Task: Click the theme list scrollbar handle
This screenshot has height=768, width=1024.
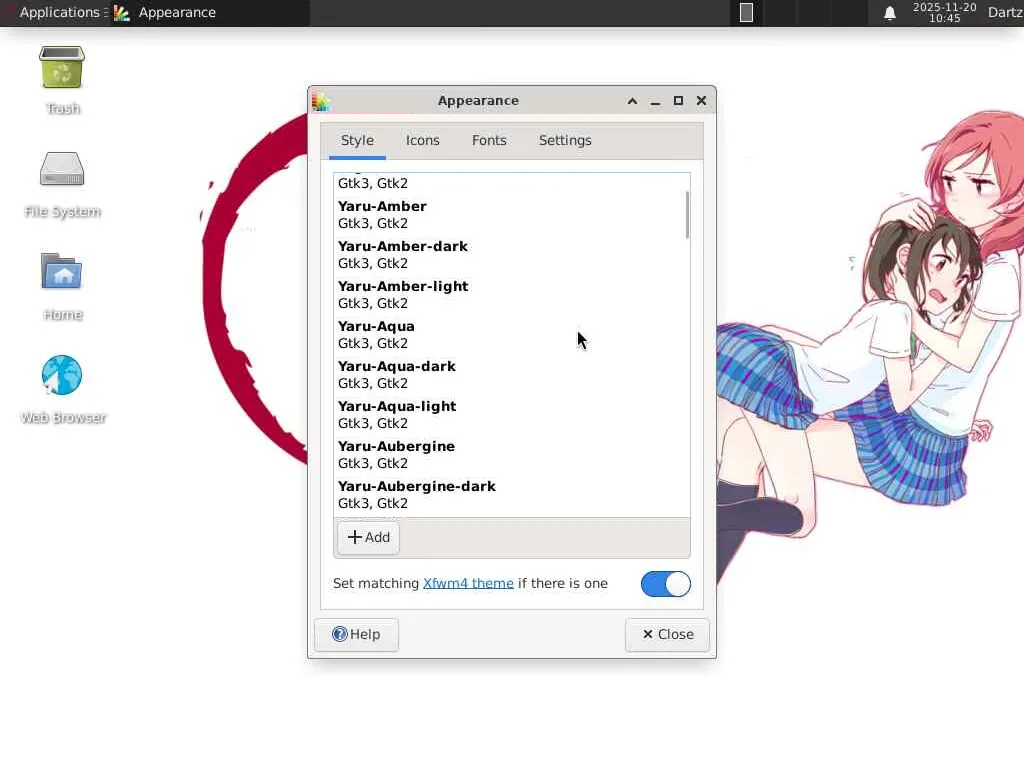Action: point(687,215)
